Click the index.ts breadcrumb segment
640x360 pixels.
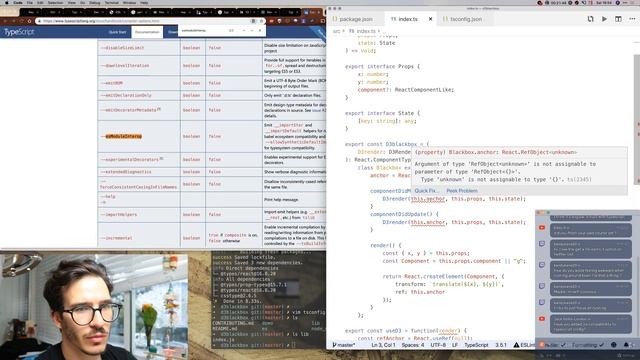point(366,31)
